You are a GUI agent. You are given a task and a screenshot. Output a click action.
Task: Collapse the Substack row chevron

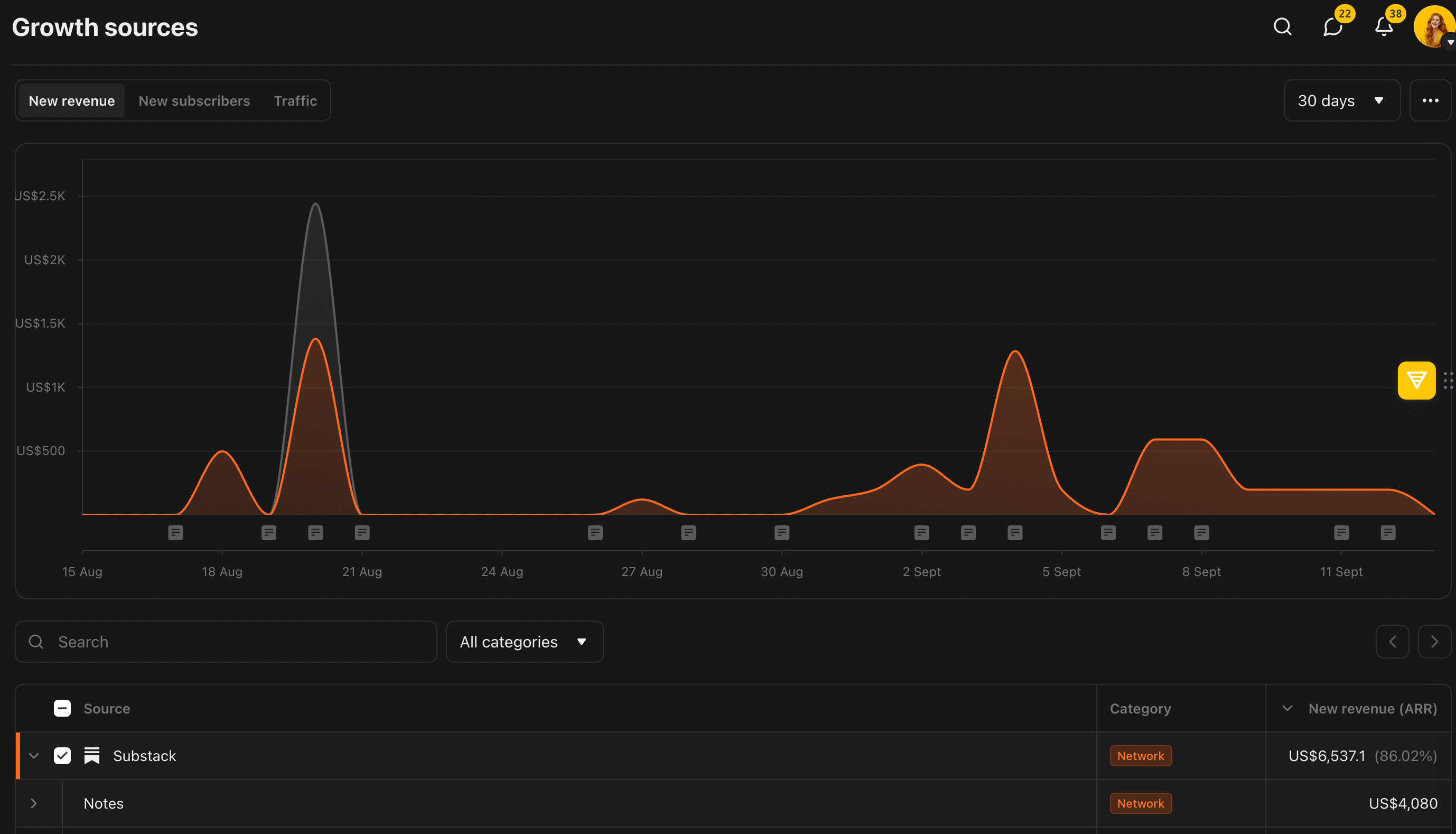pyautogui.click(x=34, y=756)
